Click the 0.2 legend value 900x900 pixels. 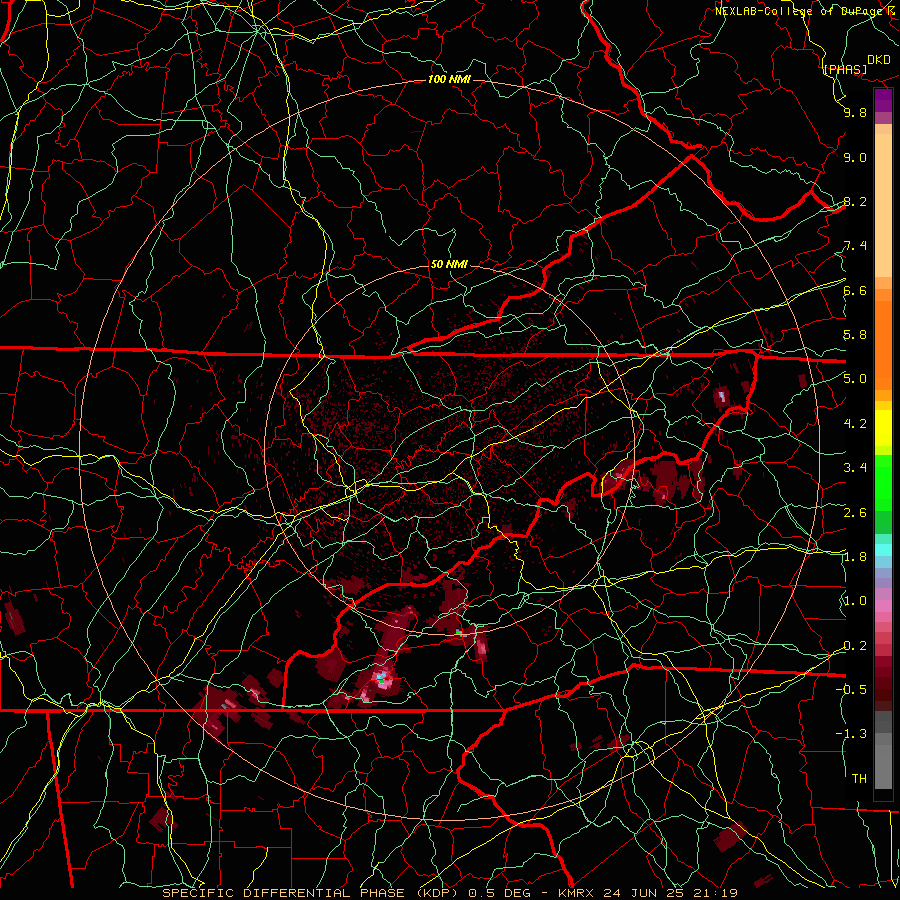click(855, 646)
